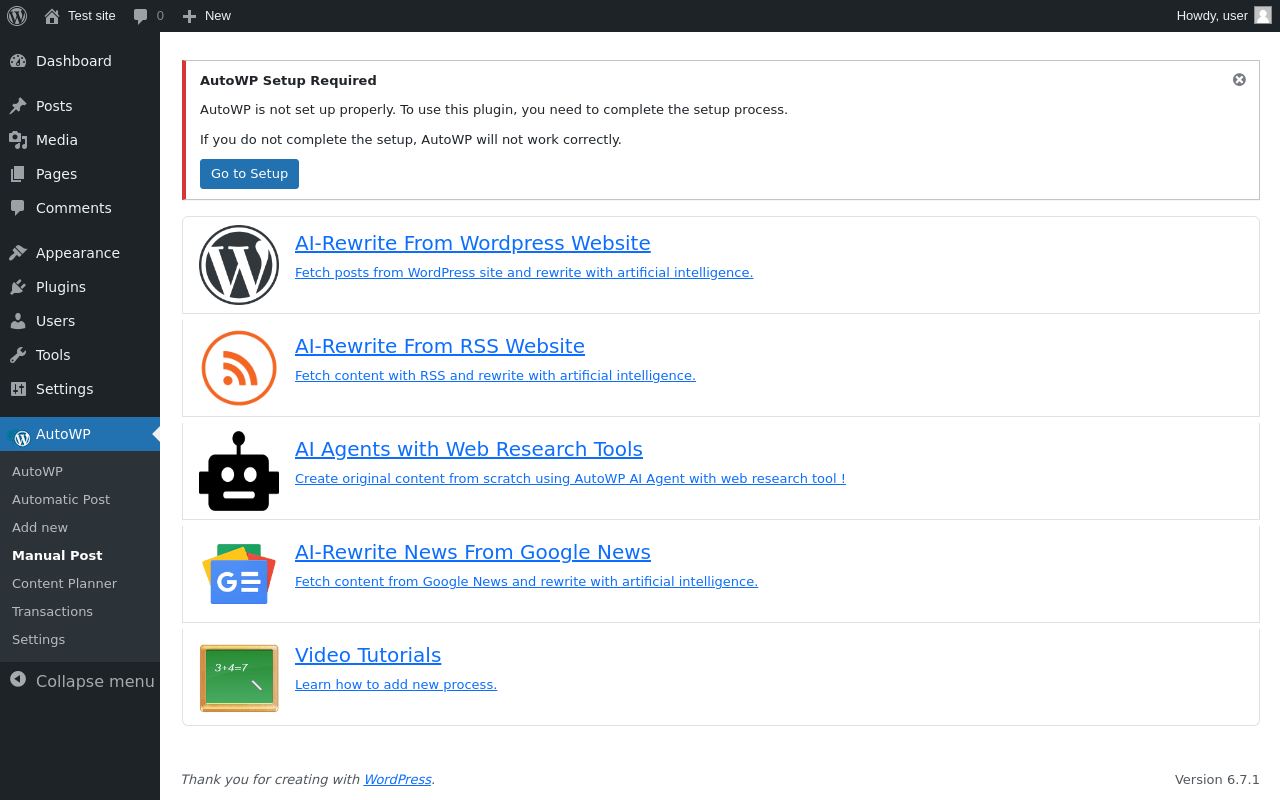Open Plugins in the sidebar
This screenshot has height=800, width=1280.
[x=61, y=287]
